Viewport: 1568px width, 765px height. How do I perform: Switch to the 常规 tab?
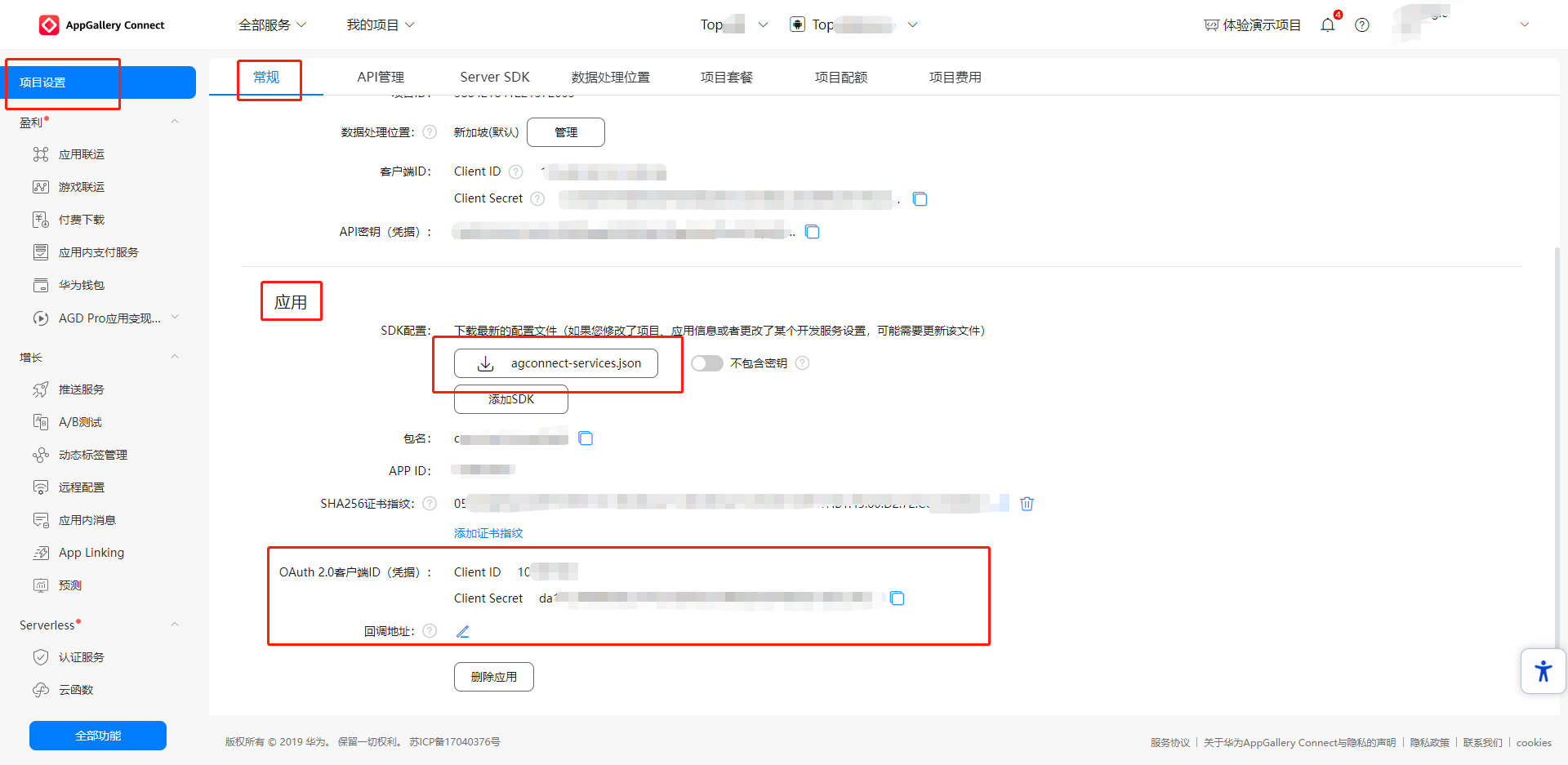266,78
